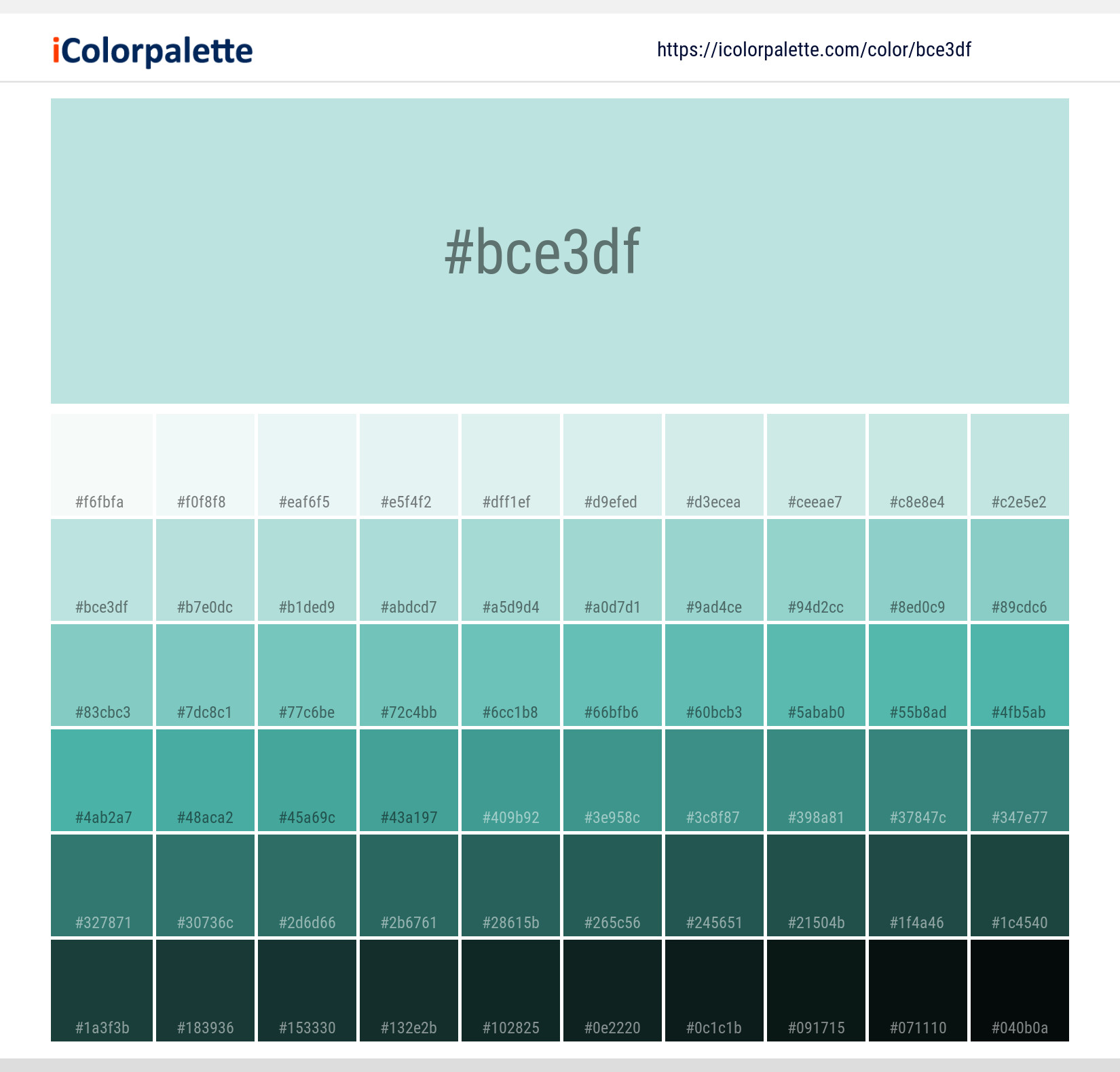Click the #4ab2a7 tile
The height and width of the screenshot is (1072, 1120).
click(x=100, y=780)
